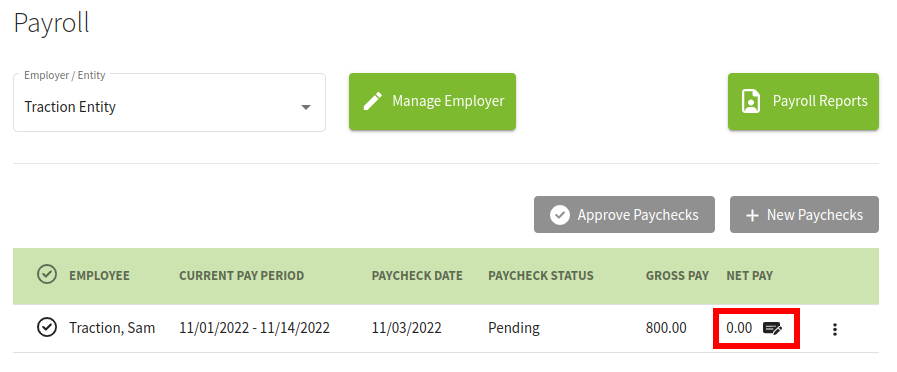Image resolution: width=897 pixels, height=372 pixels.
Task: Click the pencil icon on Manage Employer
Action: point(373,102)
